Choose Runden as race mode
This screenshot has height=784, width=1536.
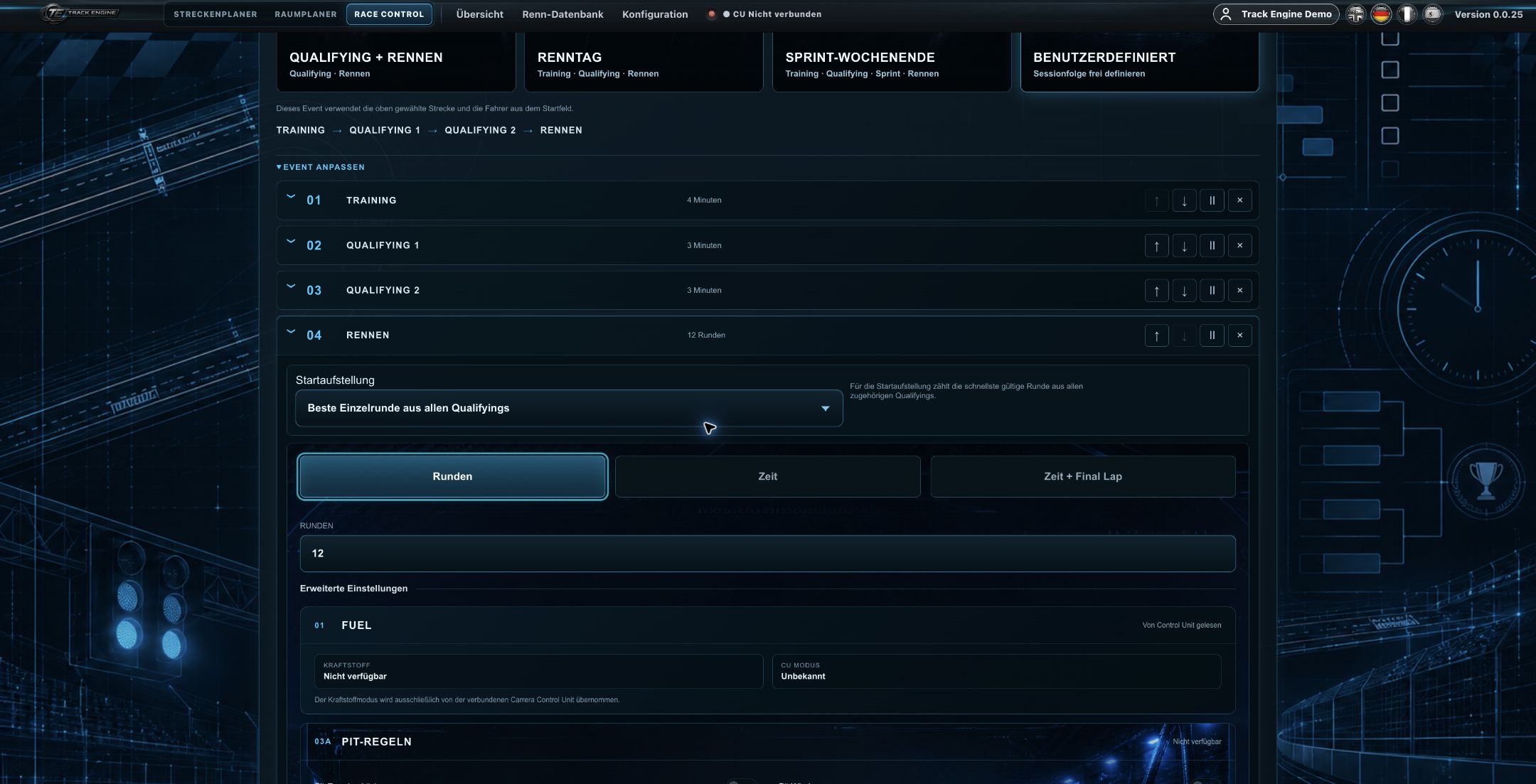[x=452, y=476]
